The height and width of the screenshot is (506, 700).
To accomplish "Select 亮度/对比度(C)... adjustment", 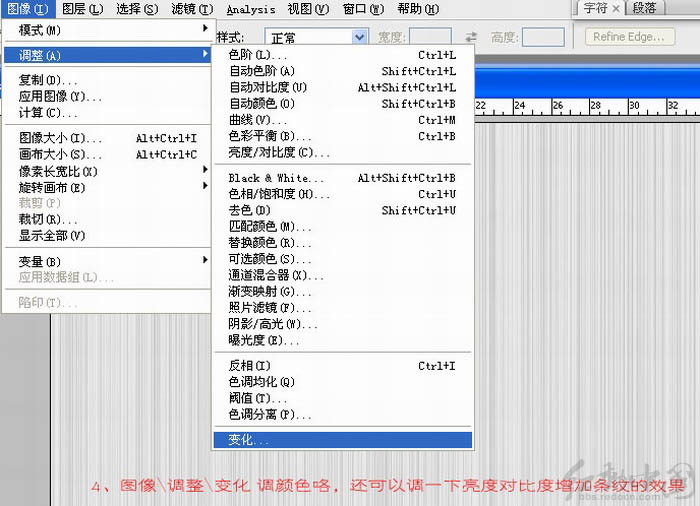I will pyautogui.click(x=343, y=153).
